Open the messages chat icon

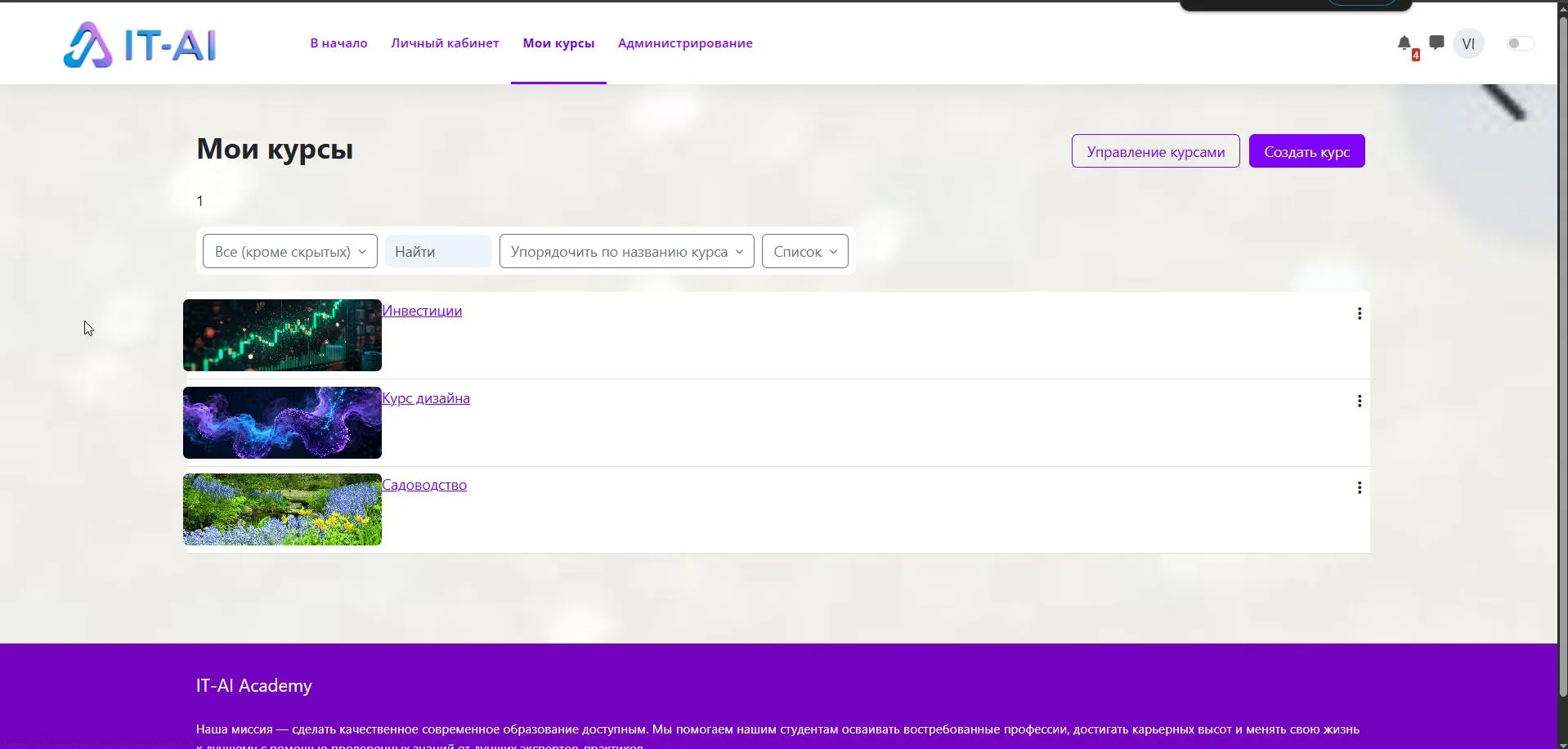coord(1436,43)
